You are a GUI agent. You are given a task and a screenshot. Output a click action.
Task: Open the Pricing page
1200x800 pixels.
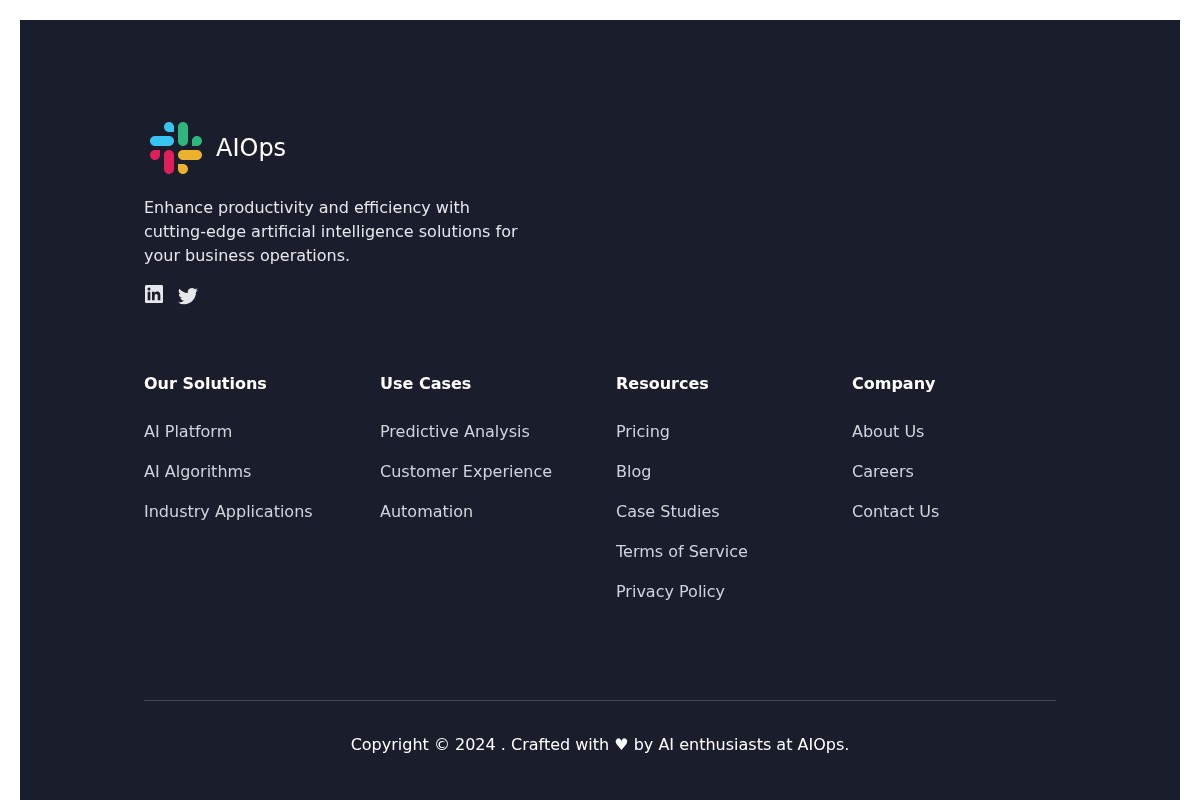pos(642,431)
